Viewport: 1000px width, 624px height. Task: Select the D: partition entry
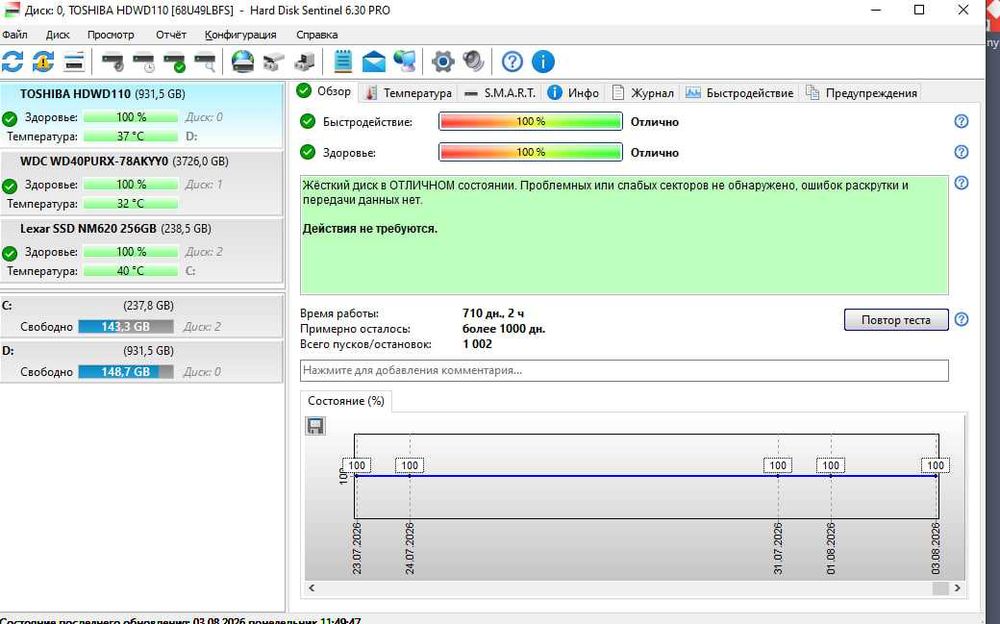pos(141,361)
